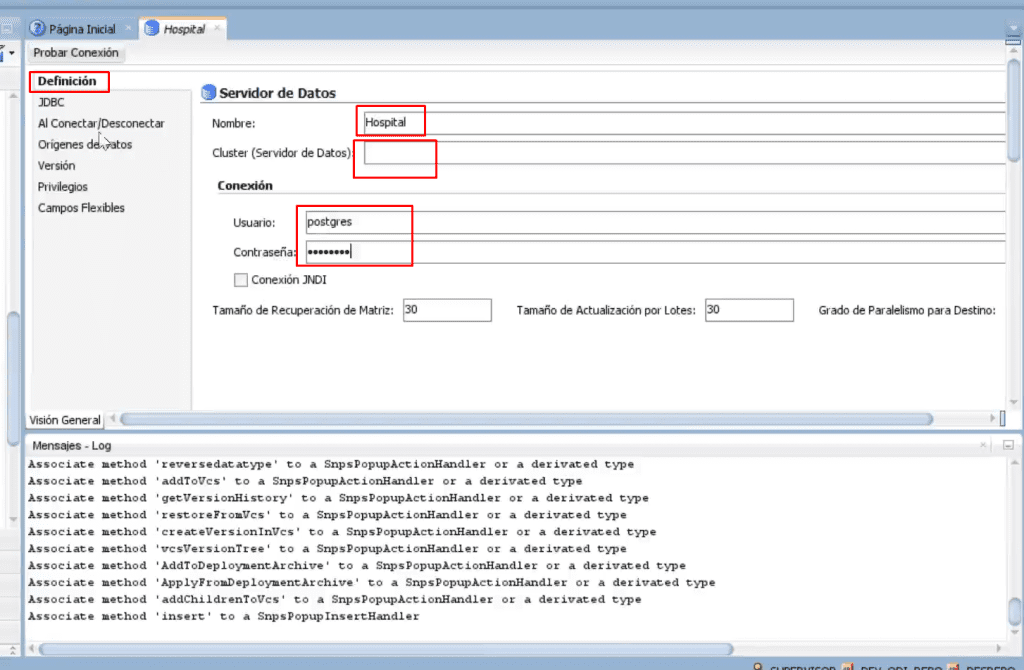Viewport: 1024px width, 670px height.
Task: Open the Privilegios section
Action: 63,186
